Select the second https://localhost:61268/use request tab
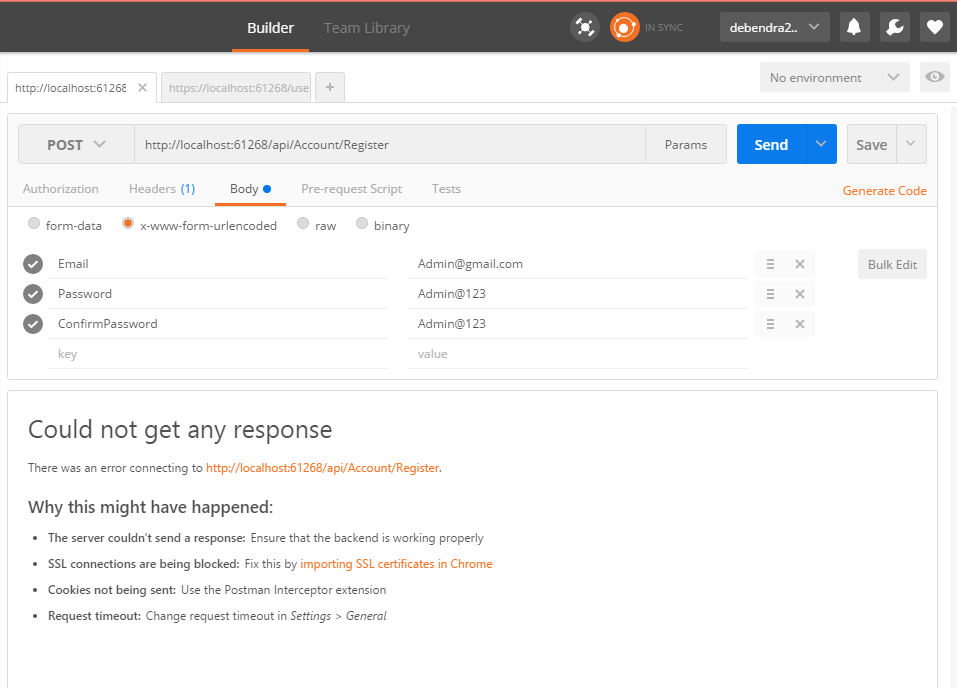This screenshot has width=957, height=688. click(236, 88)
